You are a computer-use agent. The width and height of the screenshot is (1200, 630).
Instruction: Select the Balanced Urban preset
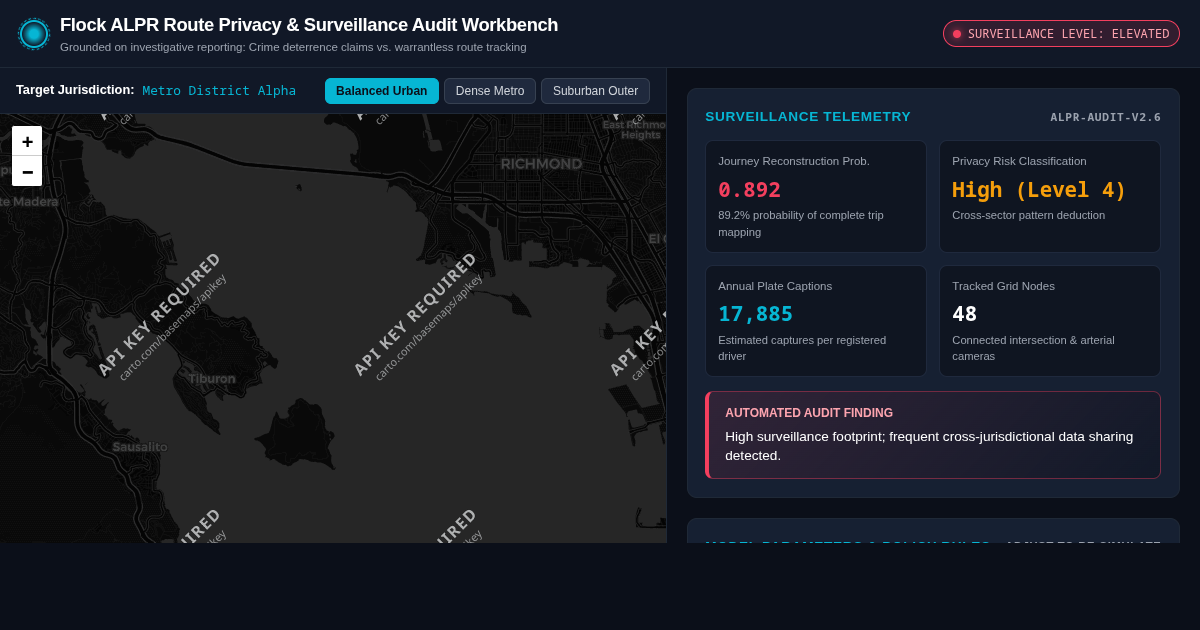tap(382, 91)
